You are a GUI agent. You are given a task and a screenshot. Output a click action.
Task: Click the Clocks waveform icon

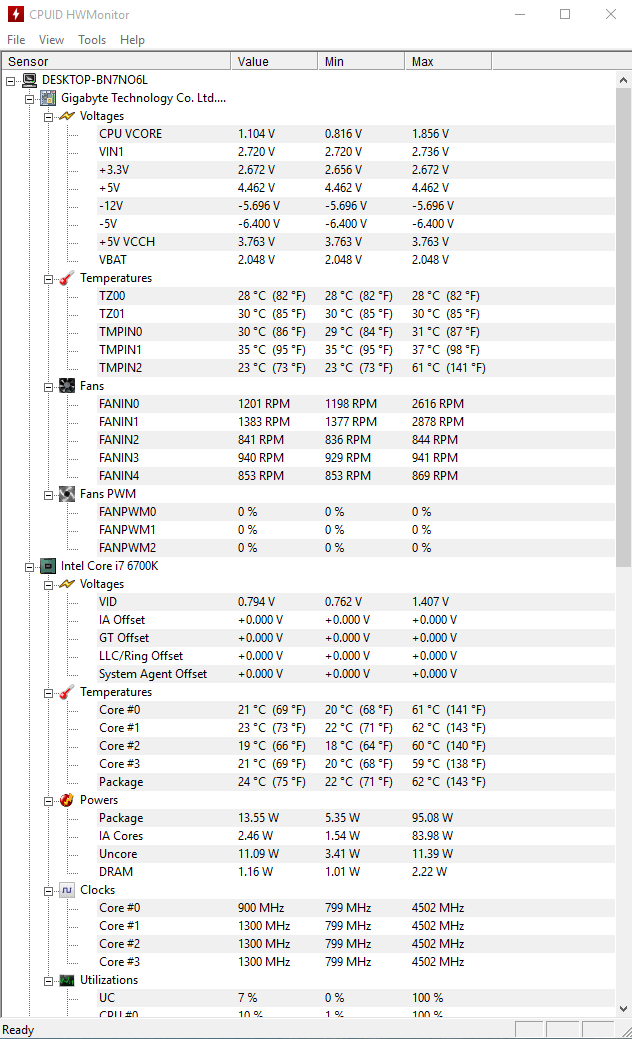(67, 890)
